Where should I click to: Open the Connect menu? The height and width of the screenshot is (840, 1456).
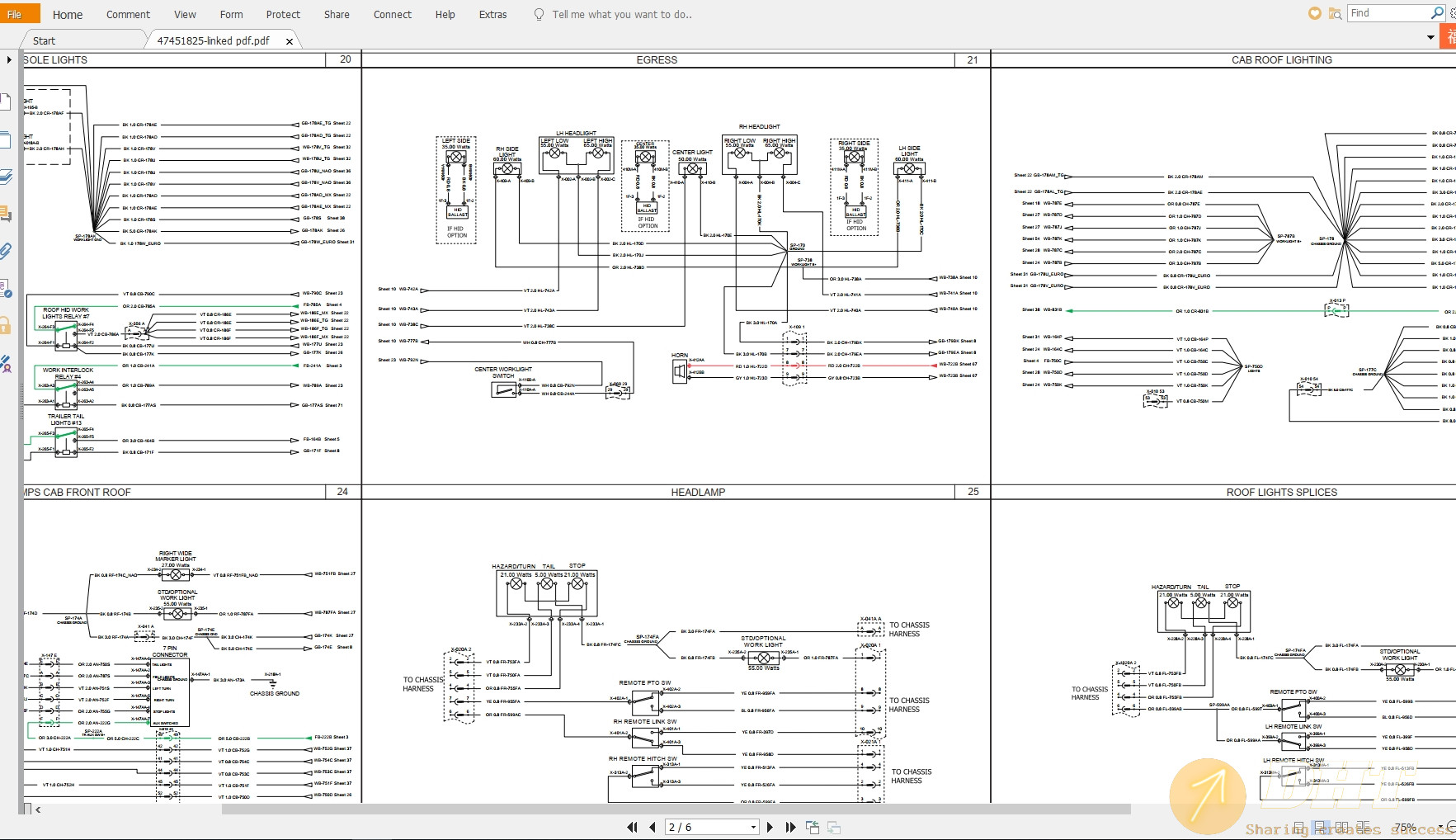(x=392, y=14)
